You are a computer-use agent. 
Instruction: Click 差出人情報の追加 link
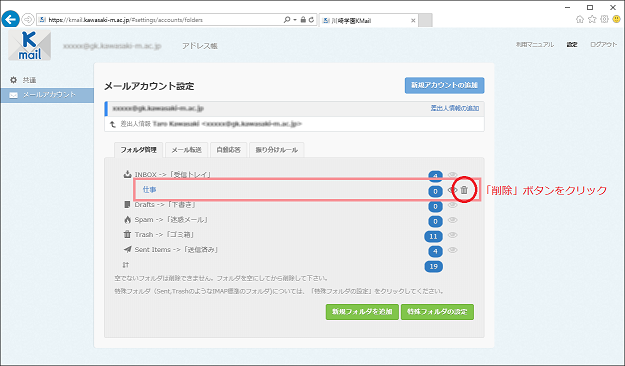(x=455, y=108)
